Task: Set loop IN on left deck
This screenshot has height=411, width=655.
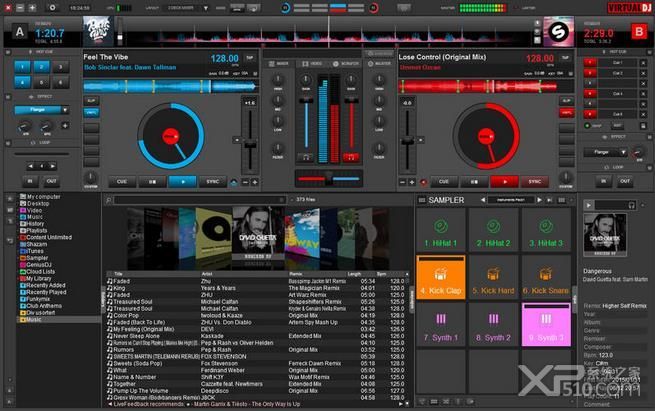Action: 30,181
